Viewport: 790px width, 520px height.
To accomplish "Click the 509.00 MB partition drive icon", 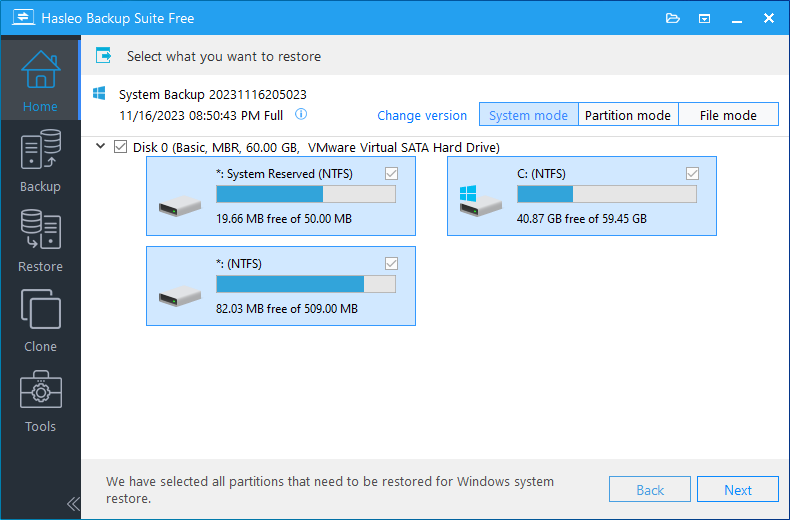I will pos(180,296).
